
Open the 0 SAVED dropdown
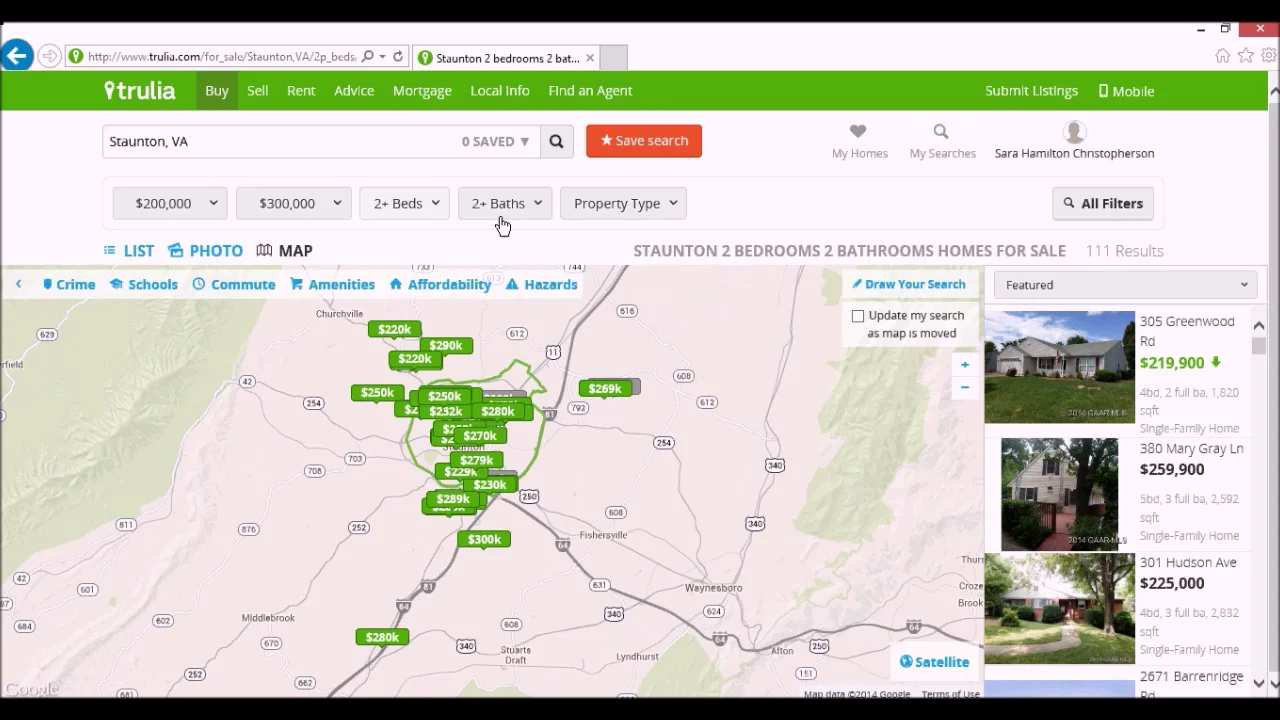point(495,142)
